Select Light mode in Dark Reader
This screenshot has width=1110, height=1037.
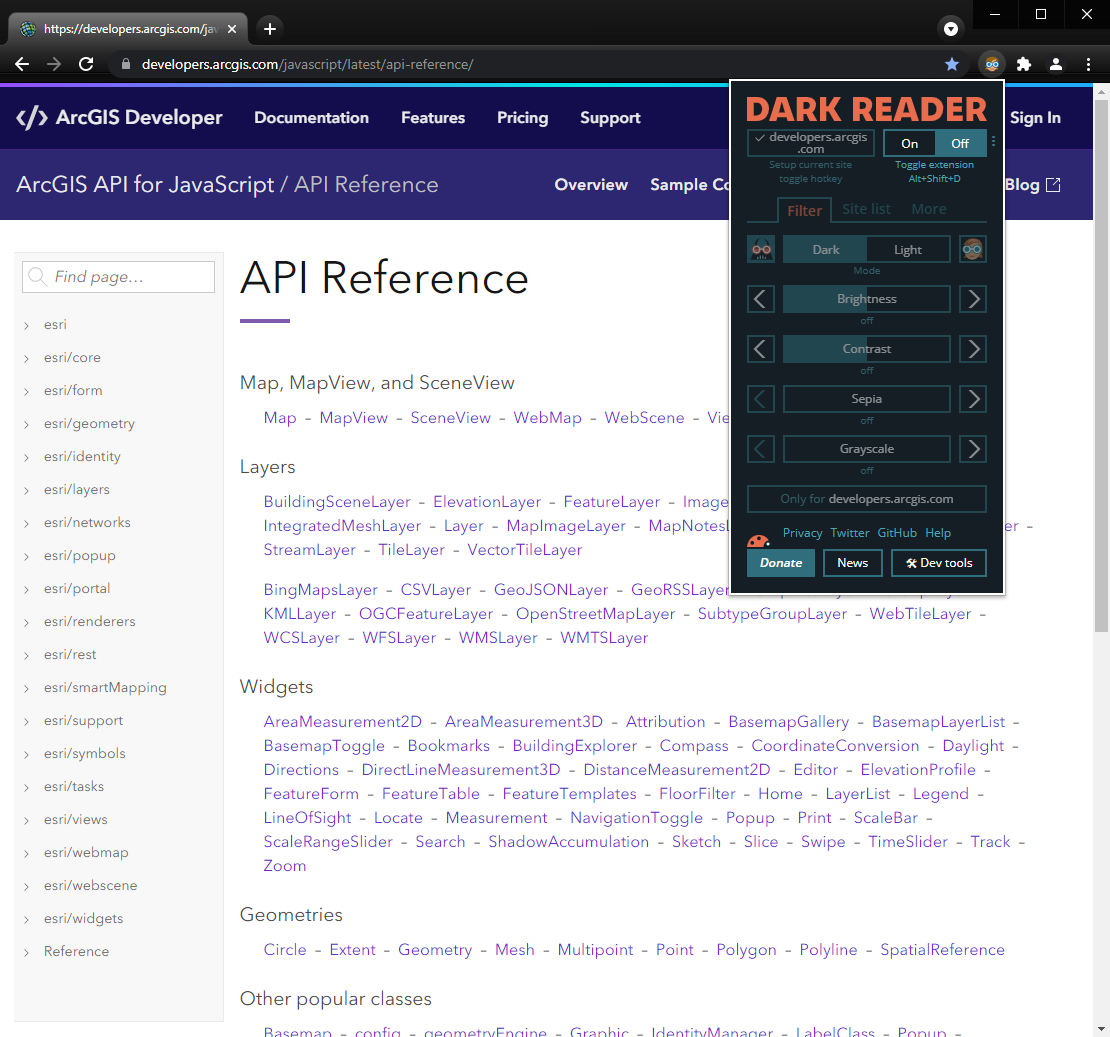[x=908, y=249]
